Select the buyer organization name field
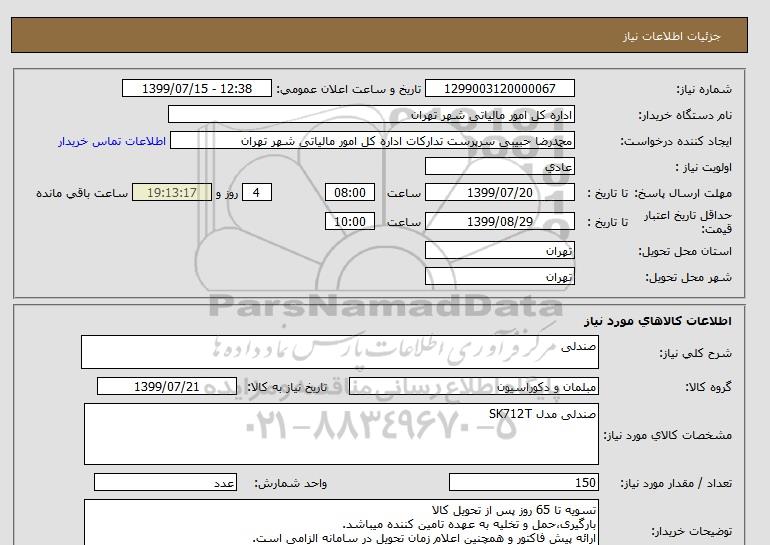 click(371, 114)
